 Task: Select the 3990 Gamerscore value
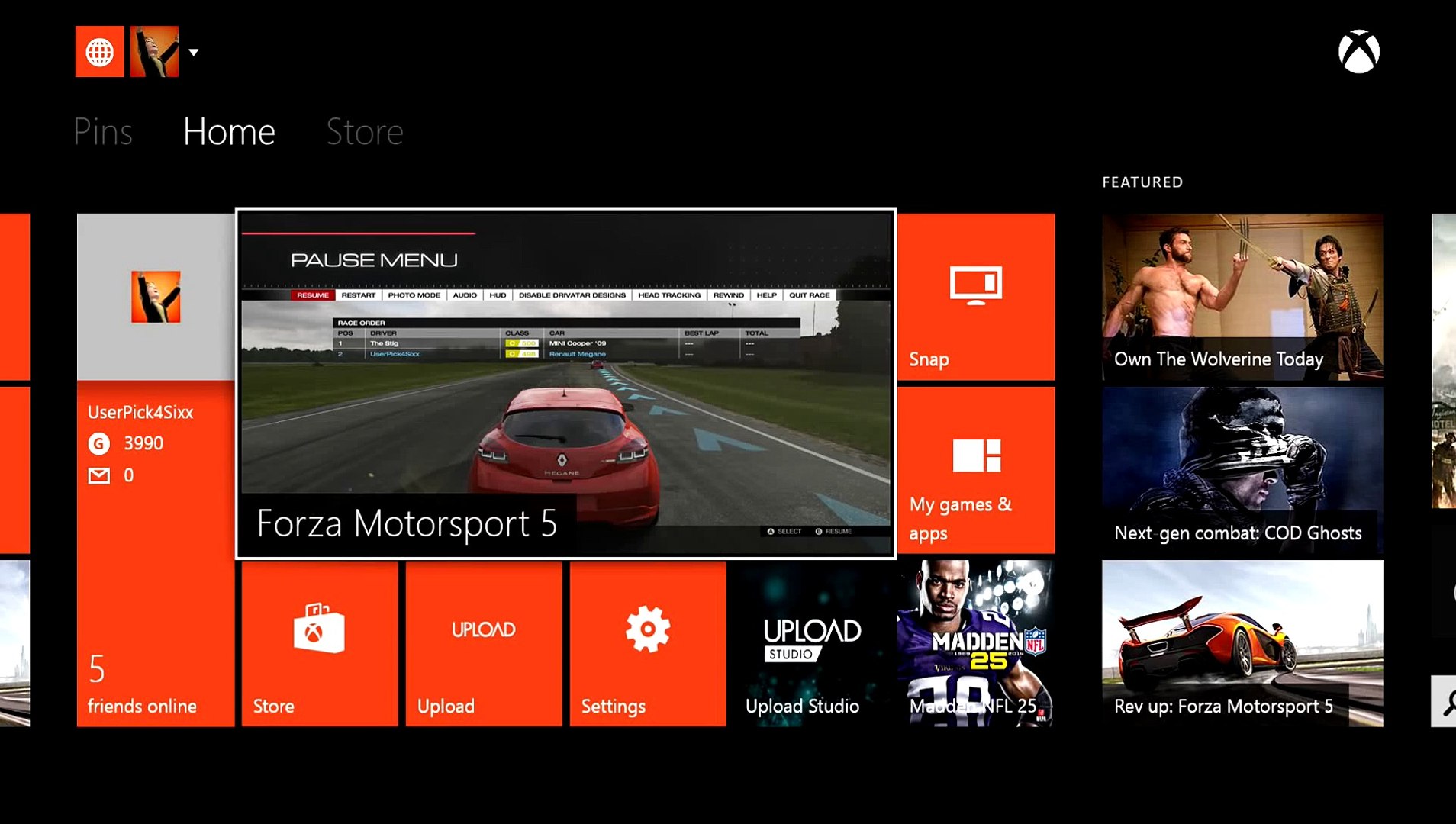143,443
